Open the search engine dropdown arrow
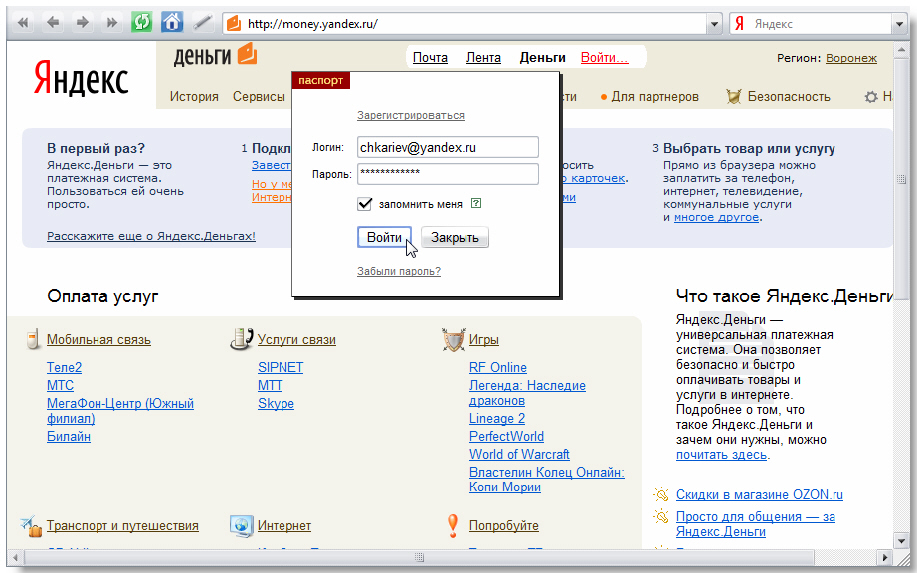917x573 pixels. [x=899, y=24]
